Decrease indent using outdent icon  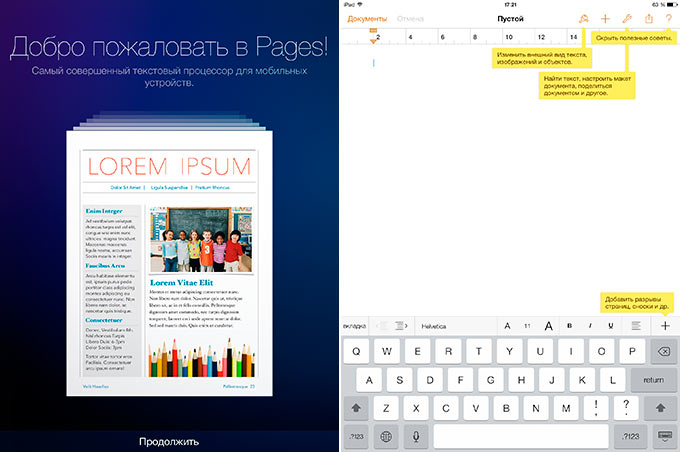click(x=382, y=326)
